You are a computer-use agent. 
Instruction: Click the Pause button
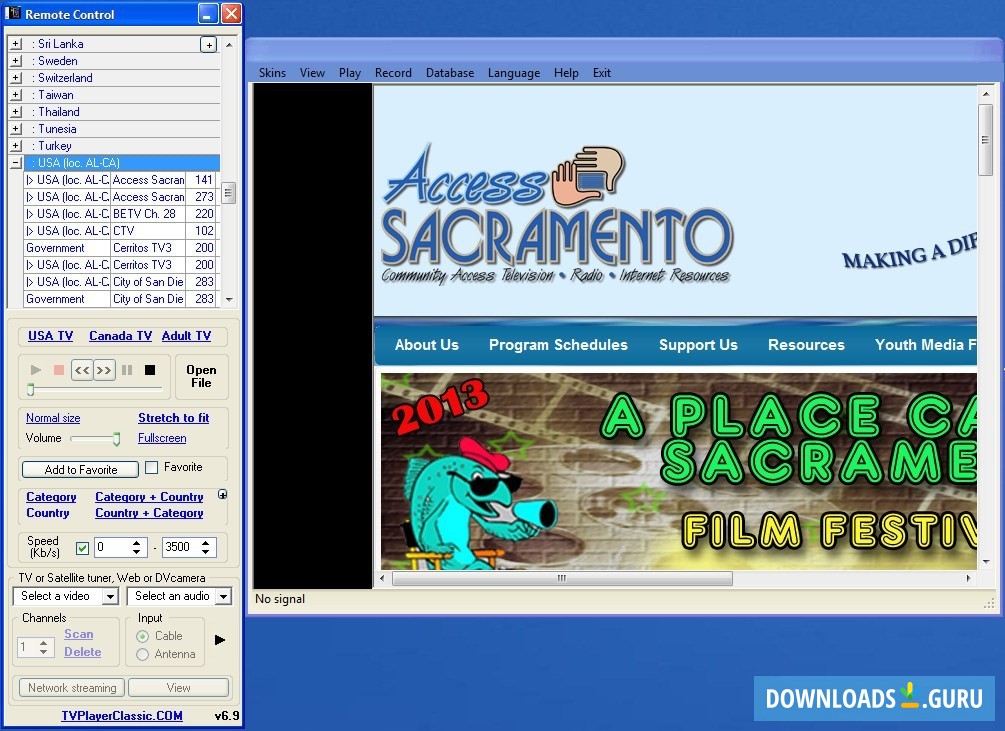click(127, 370)
